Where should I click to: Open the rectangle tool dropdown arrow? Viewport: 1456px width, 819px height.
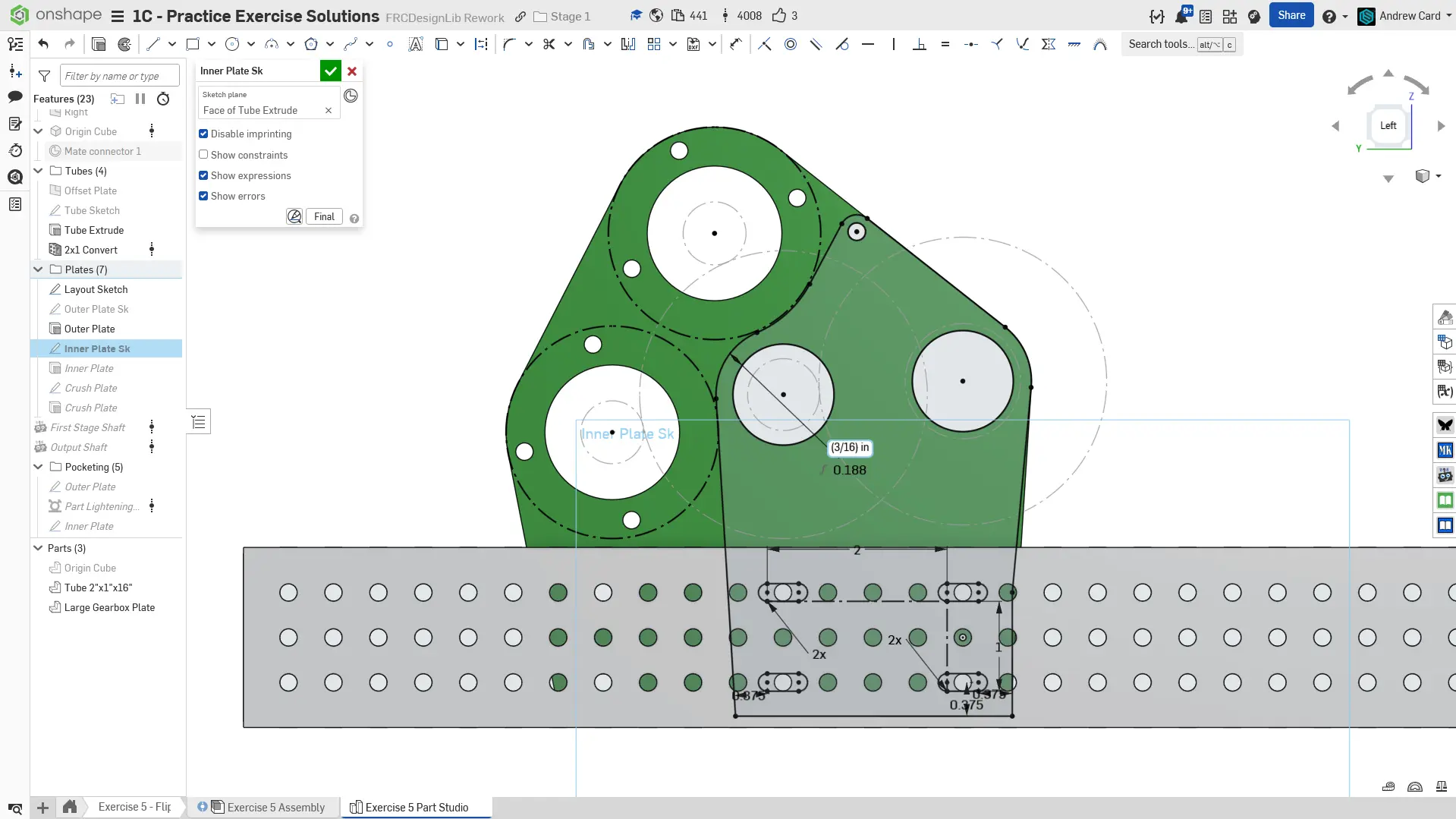212,44
